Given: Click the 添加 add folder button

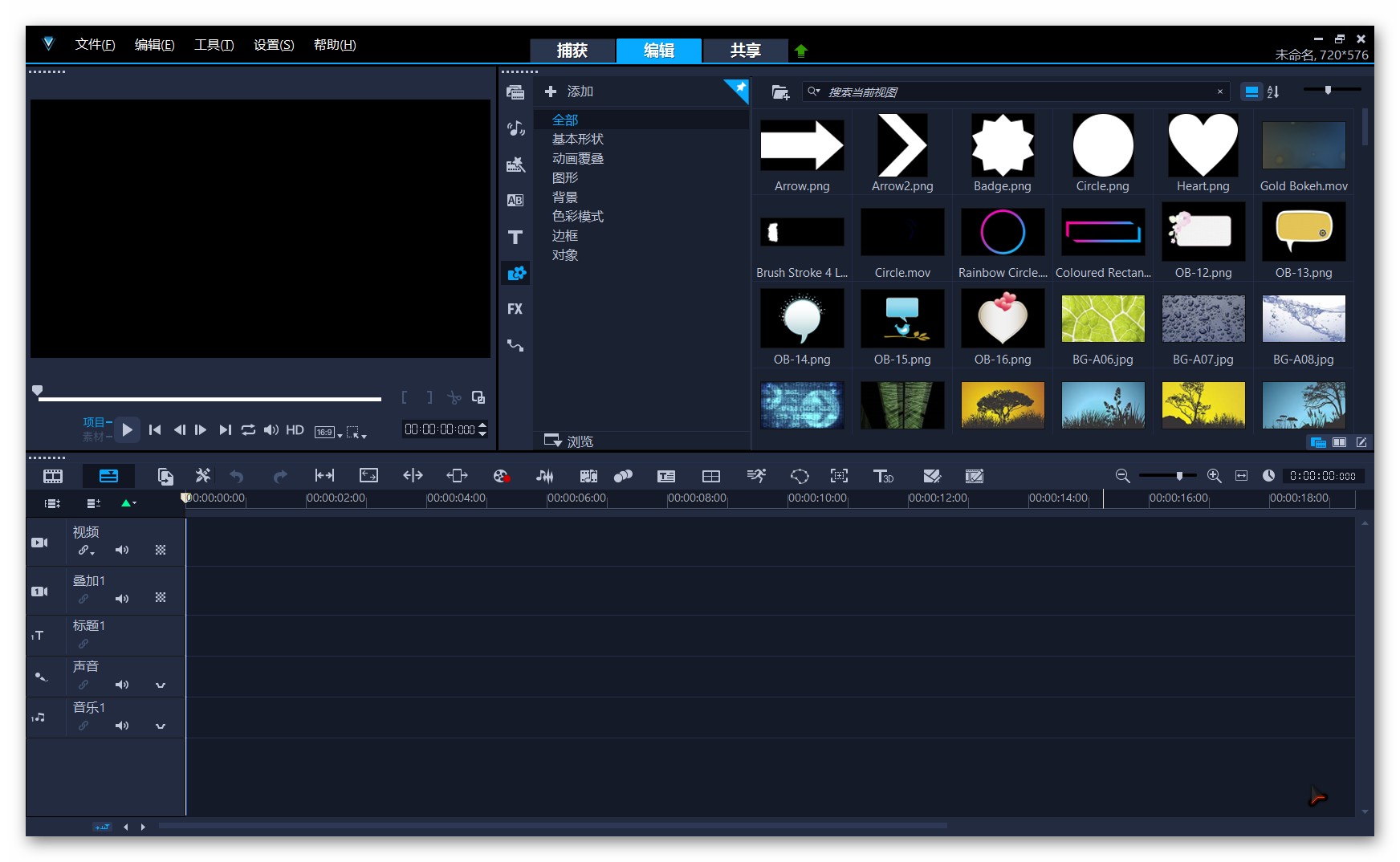Looking at the screenshot, I should tap(569, 91).
